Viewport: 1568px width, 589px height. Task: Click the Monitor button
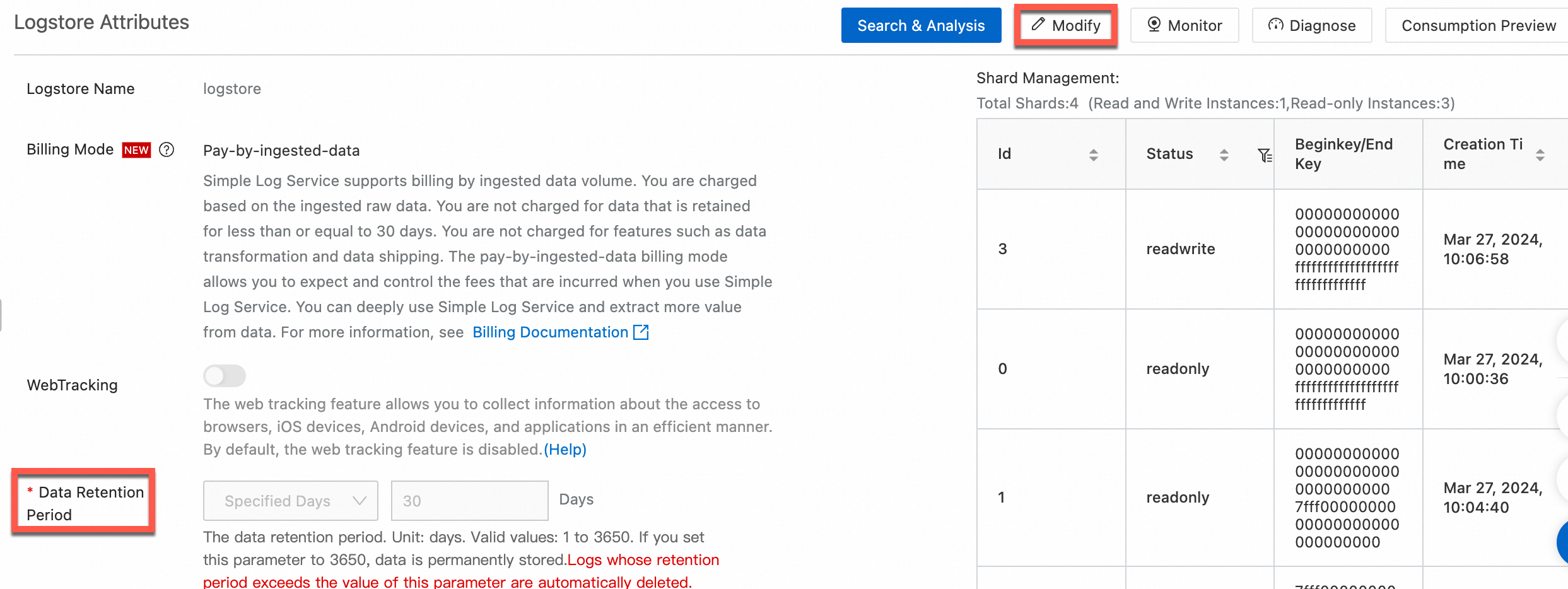1185,25
